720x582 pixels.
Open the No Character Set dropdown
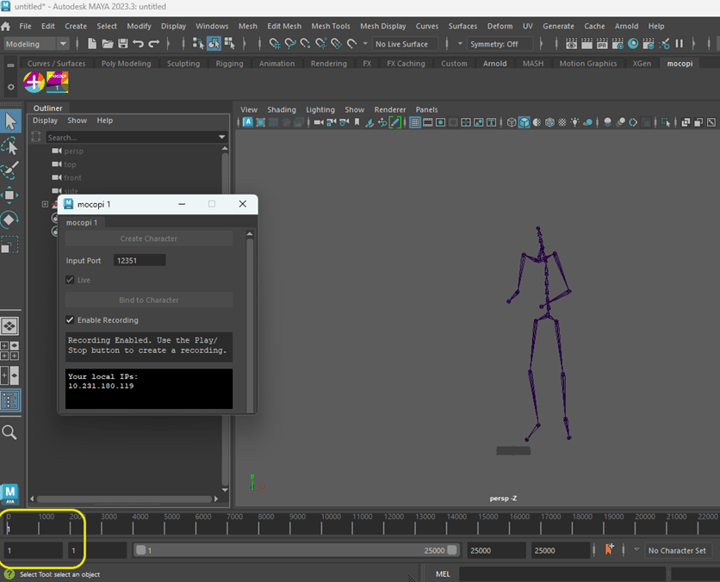pyautogui.click(x=677, y=550)
